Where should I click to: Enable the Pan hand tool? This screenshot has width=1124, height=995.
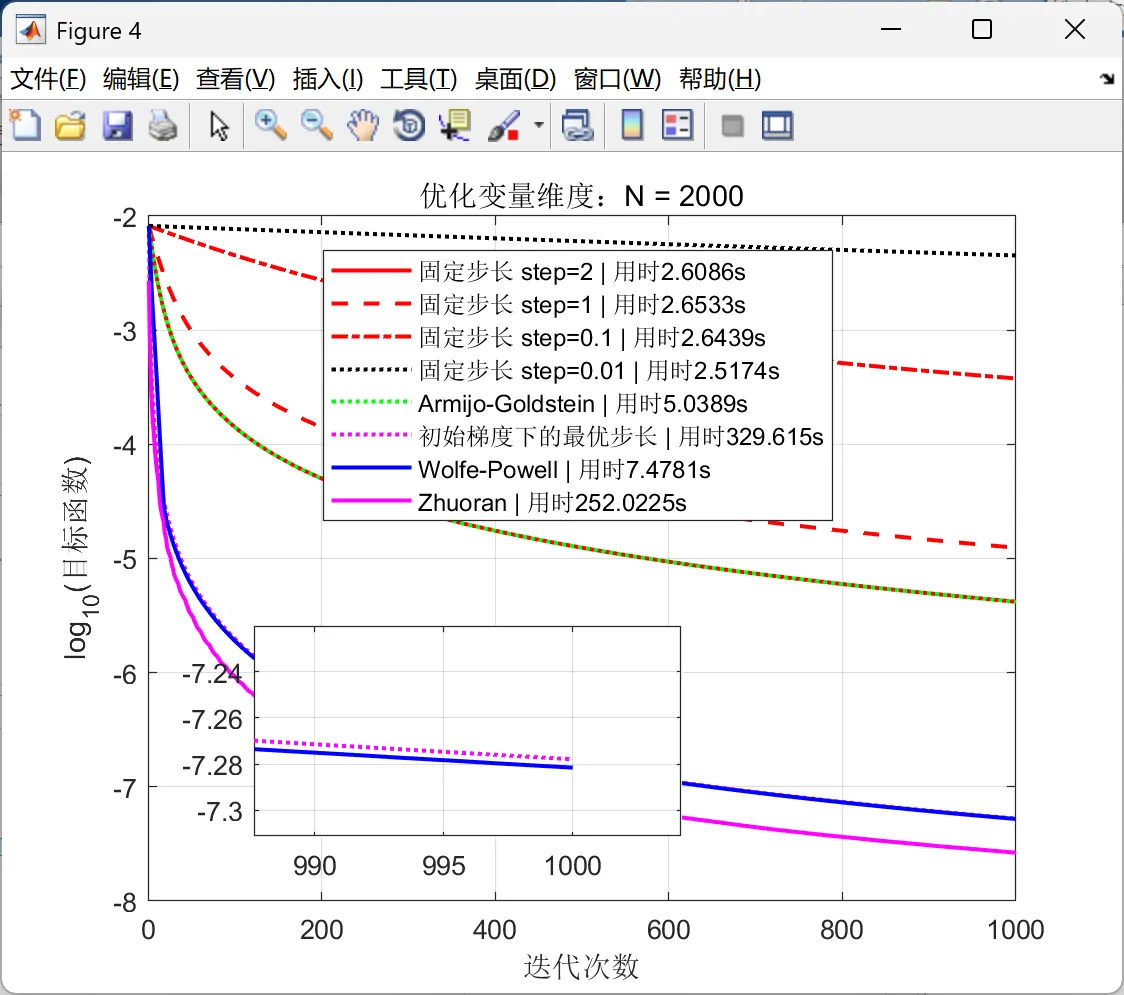363,125
